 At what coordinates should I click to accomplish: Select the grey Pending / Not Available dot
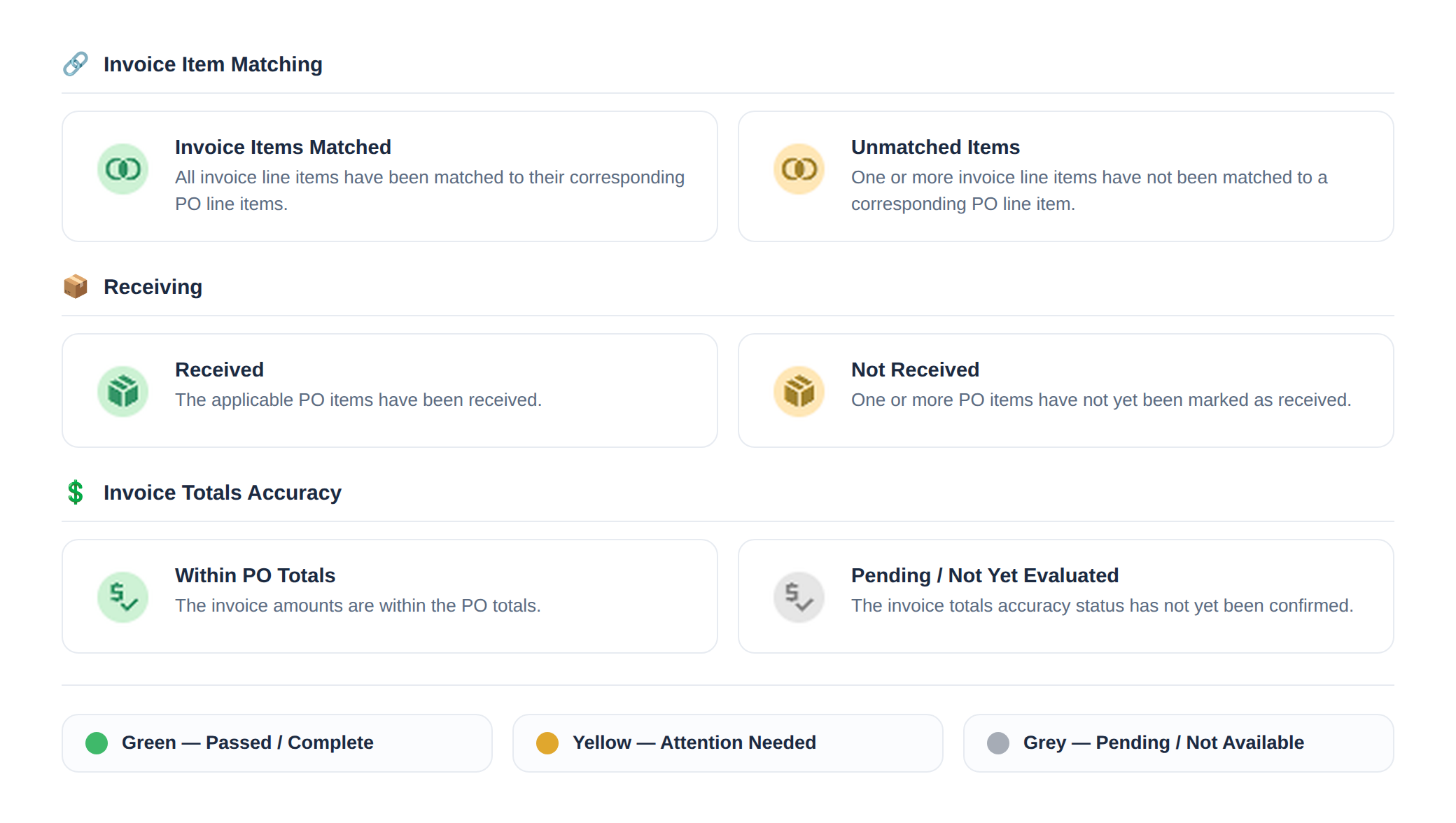tap(998, 743)
